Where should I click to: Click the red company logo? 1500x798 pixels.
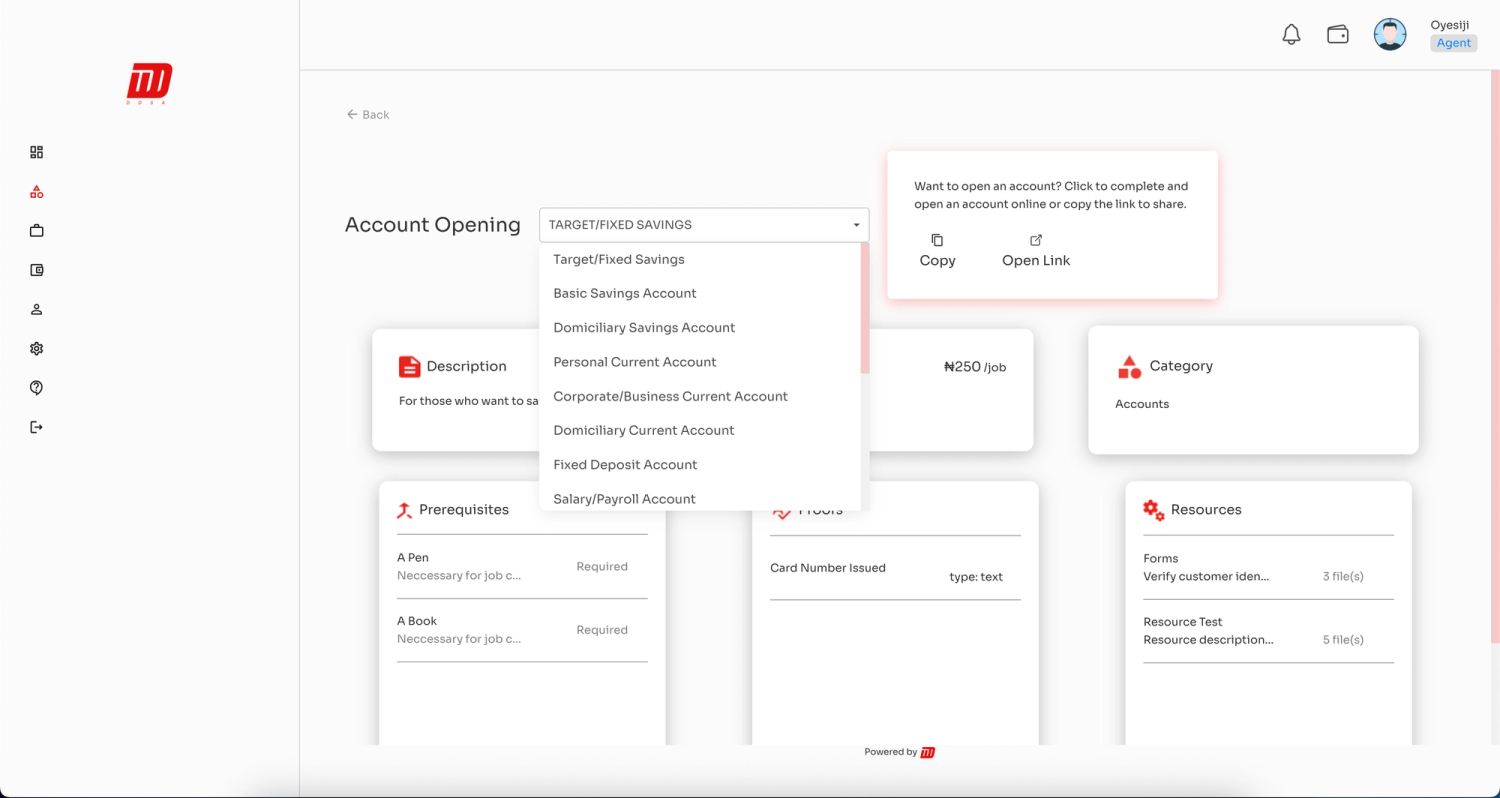pos(149,84)
